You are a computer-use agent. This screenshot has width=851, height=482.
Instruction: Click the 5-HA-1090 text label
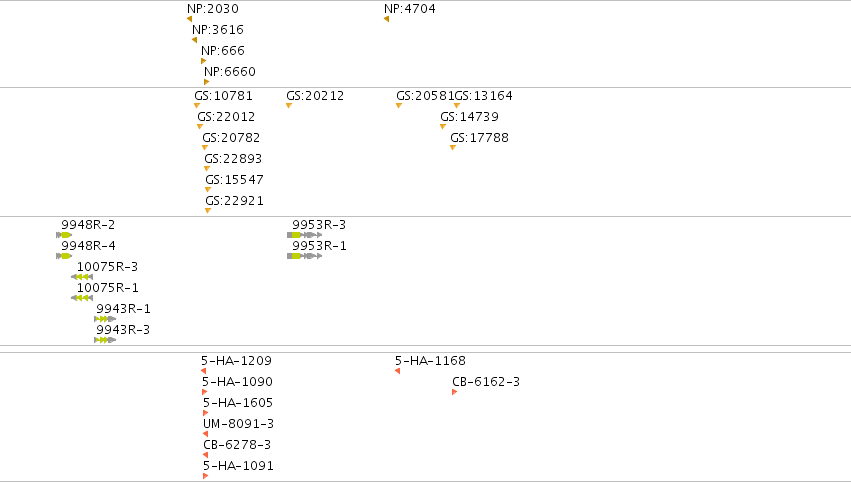[238, 382]
